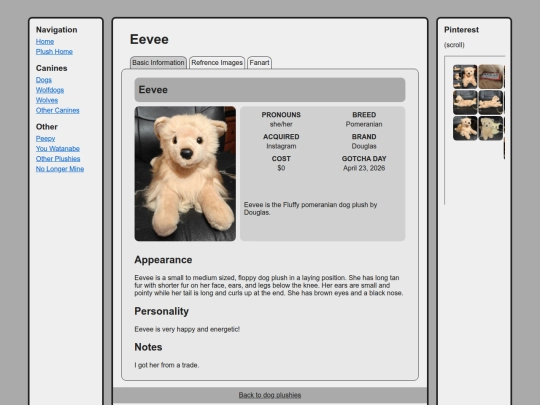
Task: Open Other Plushies link
Action: tap(58, 159)
